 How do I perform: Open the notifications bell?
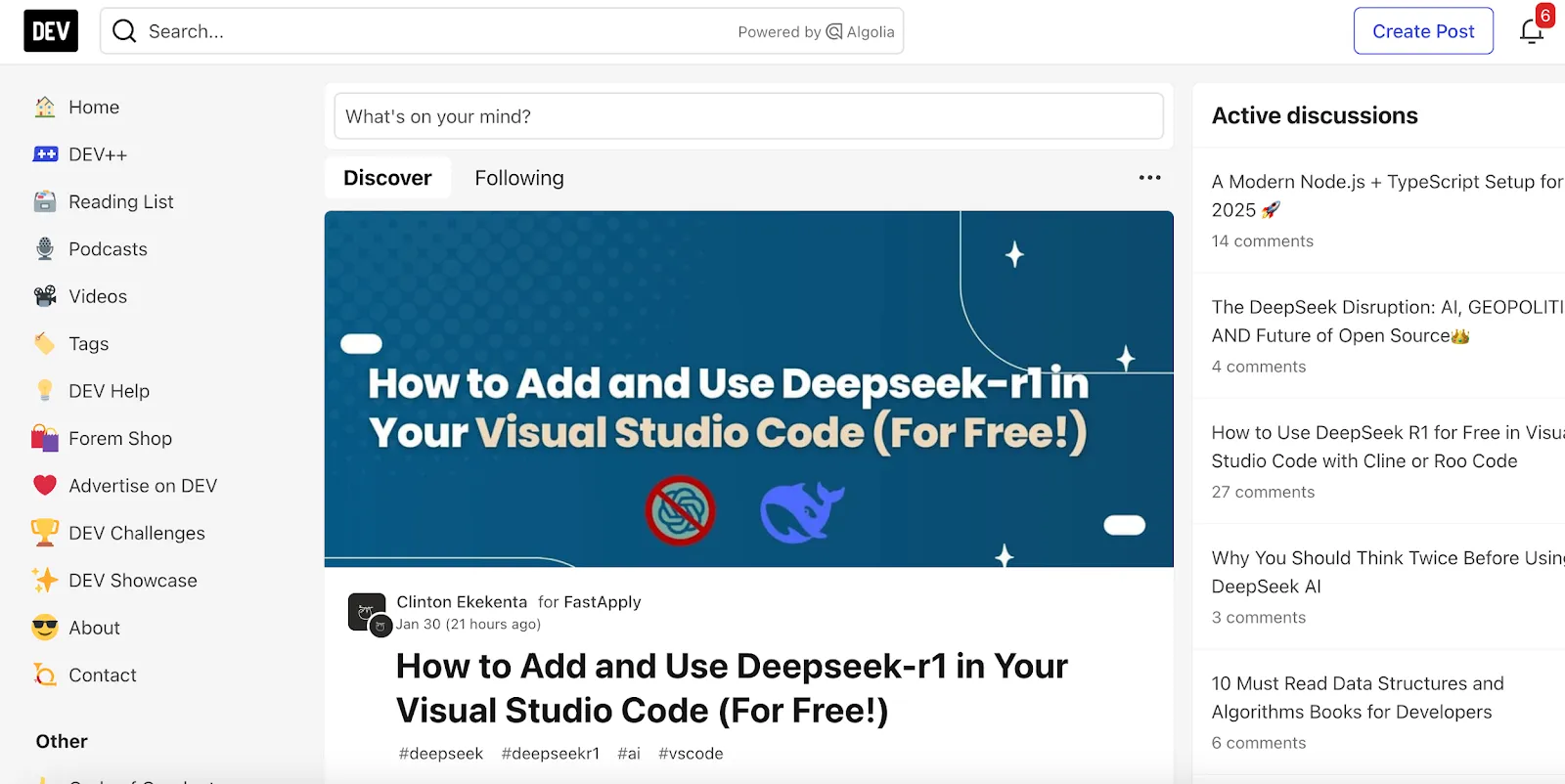point(1532,31)
